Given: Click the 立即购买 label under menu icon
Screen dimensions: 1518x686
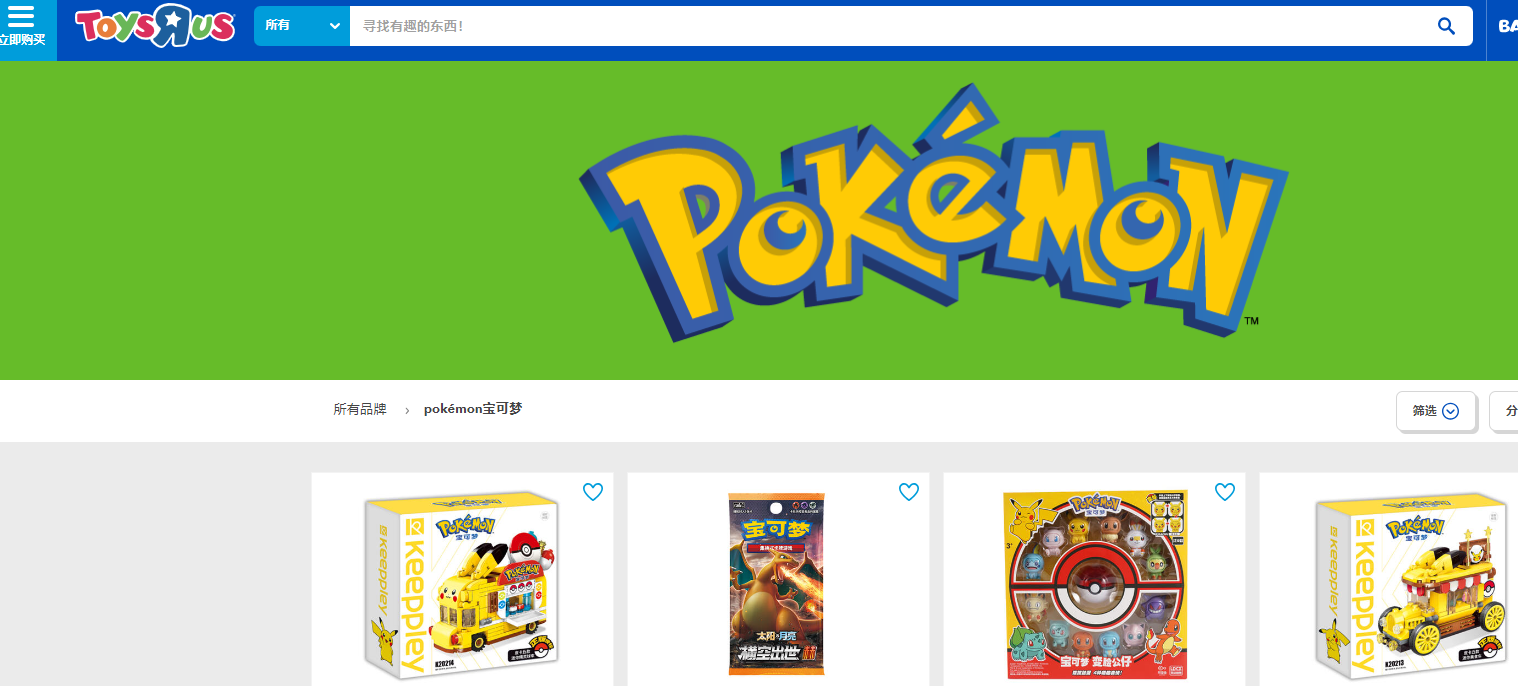Looking at the screenshot, I should point(23,40).
